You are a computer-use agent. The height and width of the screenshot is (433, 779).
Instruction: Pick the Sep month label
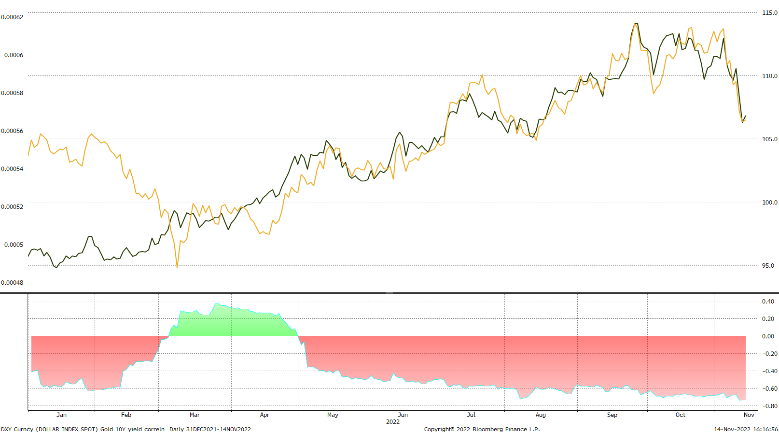point(612,415)
